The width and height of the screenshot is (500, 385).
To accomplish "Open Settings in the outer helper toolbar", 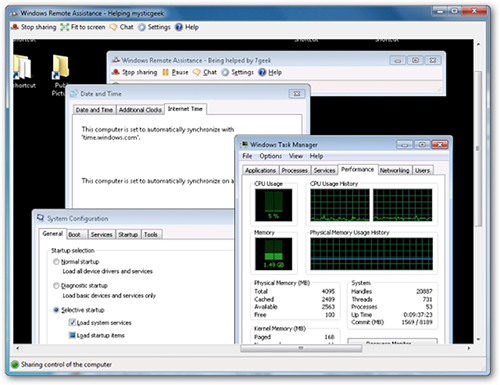I will (154, 27).
